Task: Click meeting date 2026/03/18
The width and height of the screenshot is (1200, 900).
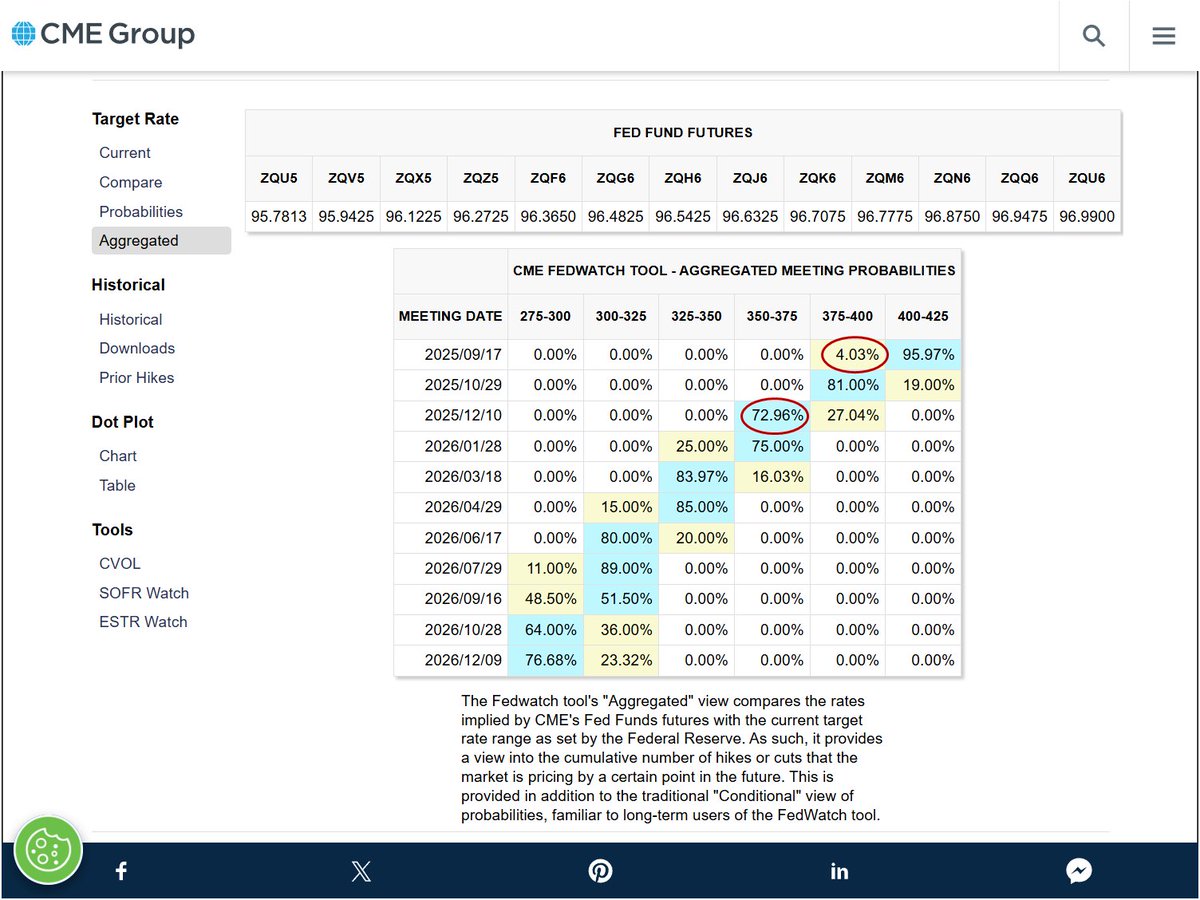Action: tap(451, 477)
